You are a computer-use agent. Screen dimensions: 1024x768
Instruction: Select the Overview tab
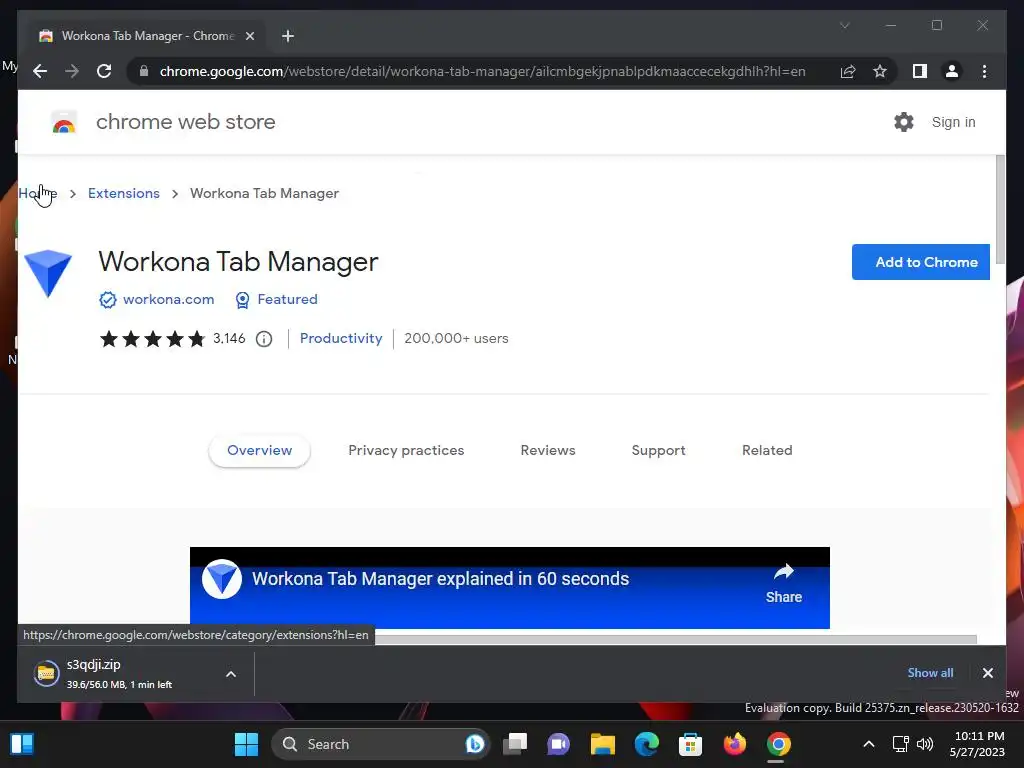click(x=259, y=451)
